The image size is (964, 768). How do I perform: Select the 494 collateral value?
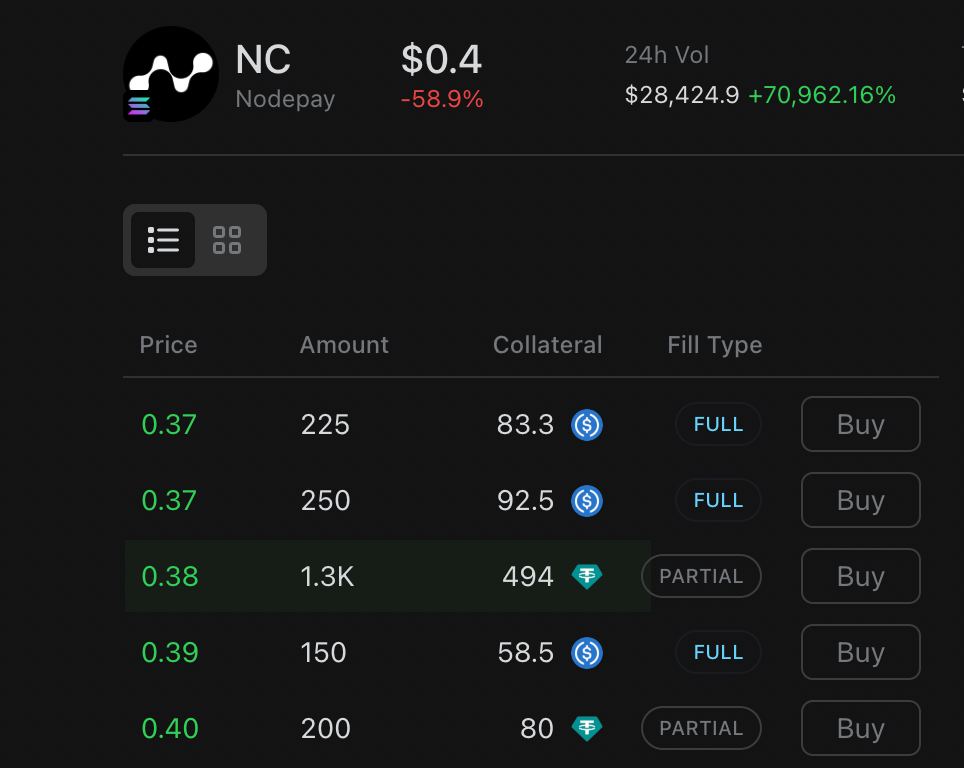(x=527, y=576)
